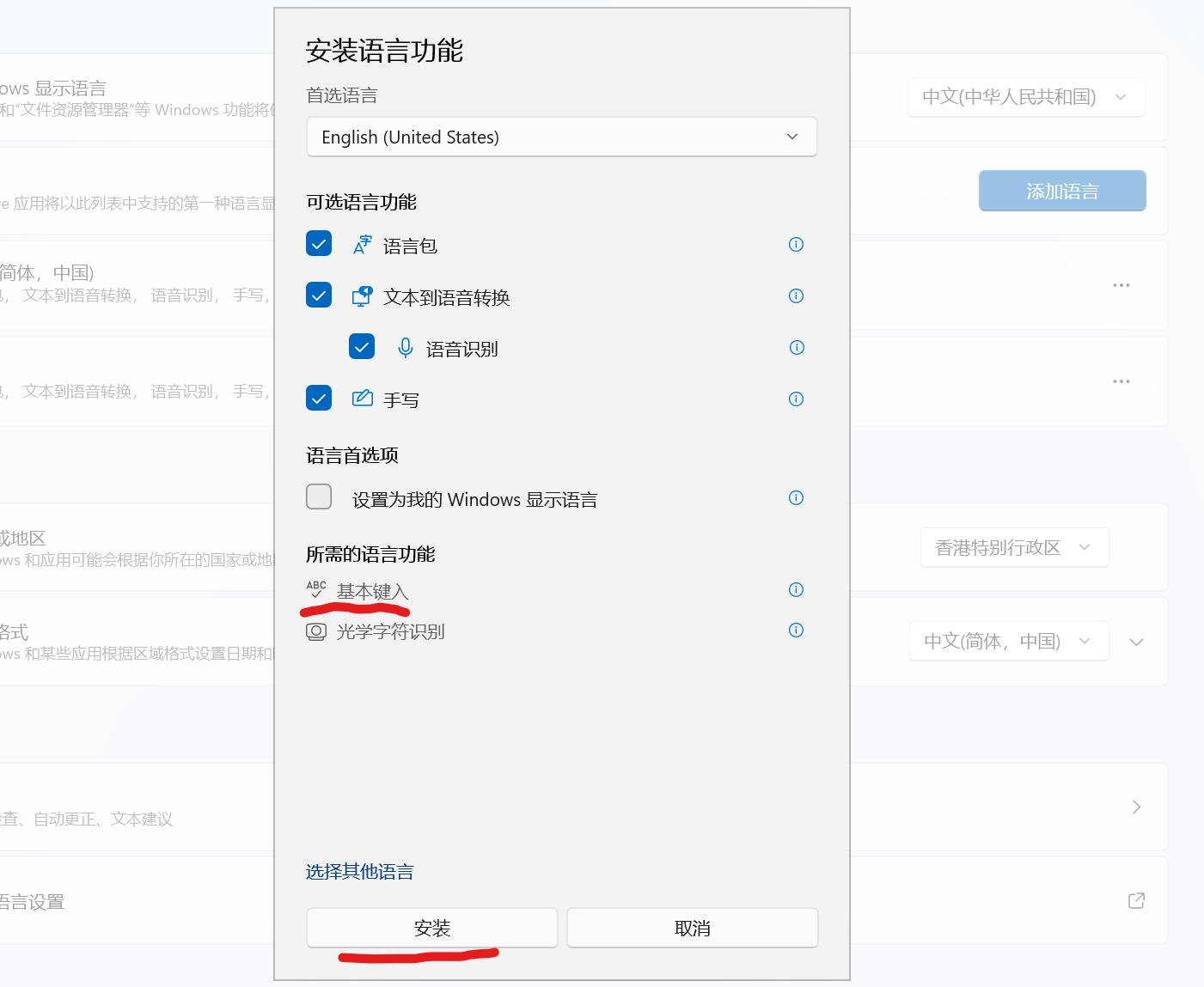Disable the 语音识别 checkbox
Viewport: 1204px width, 987px height.
pos(361,347)
